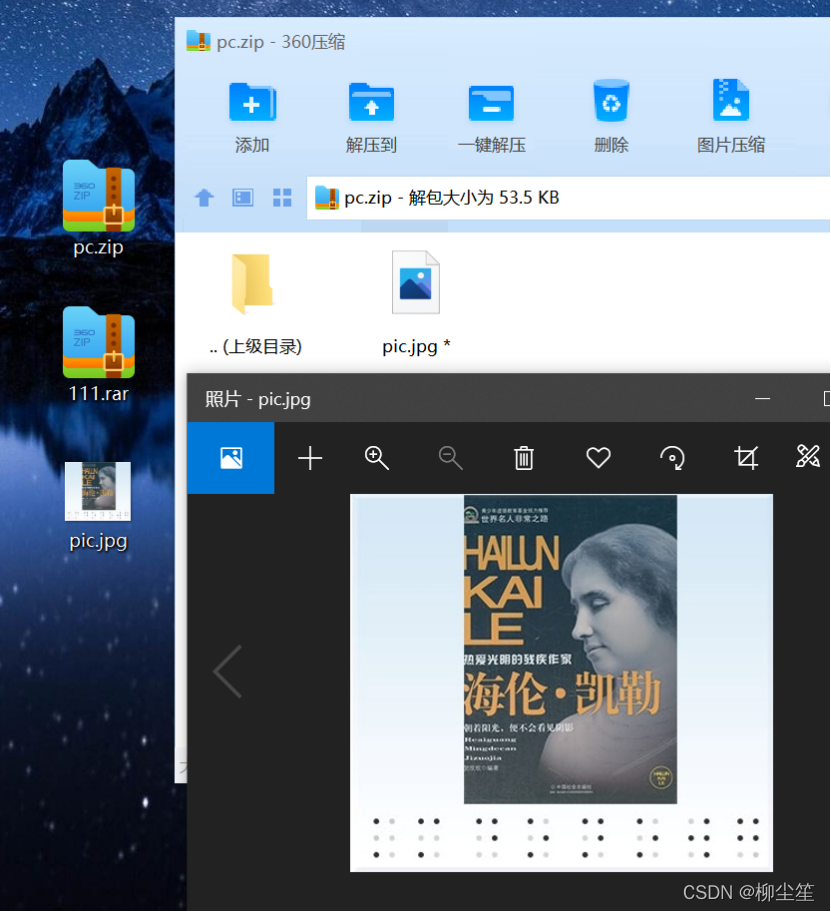Viewport: 831px width, 912px height.
Task: Select the pc.zip desktop icon
Action: click(x=98, y=208)
